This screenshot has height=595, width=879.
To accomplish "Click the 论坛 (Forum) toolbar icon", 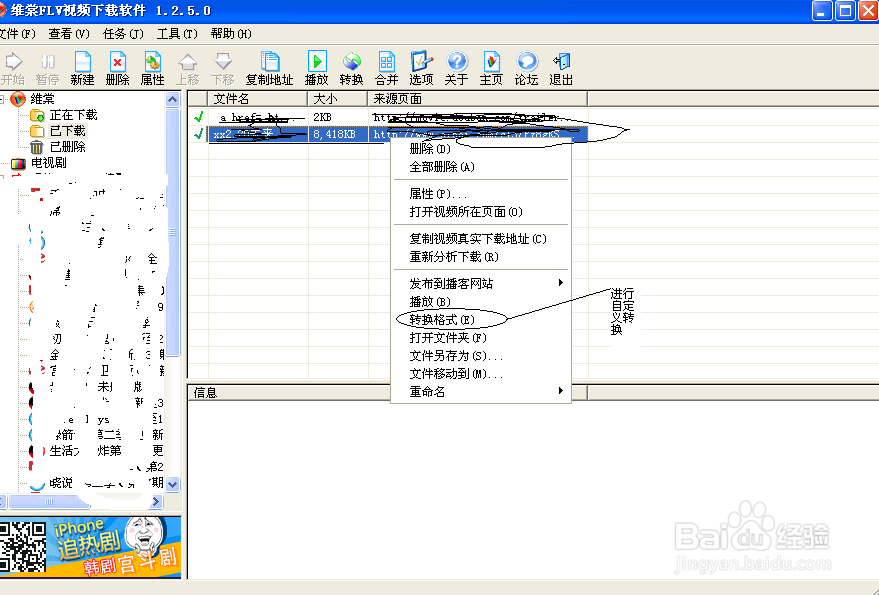I will 526,68.
